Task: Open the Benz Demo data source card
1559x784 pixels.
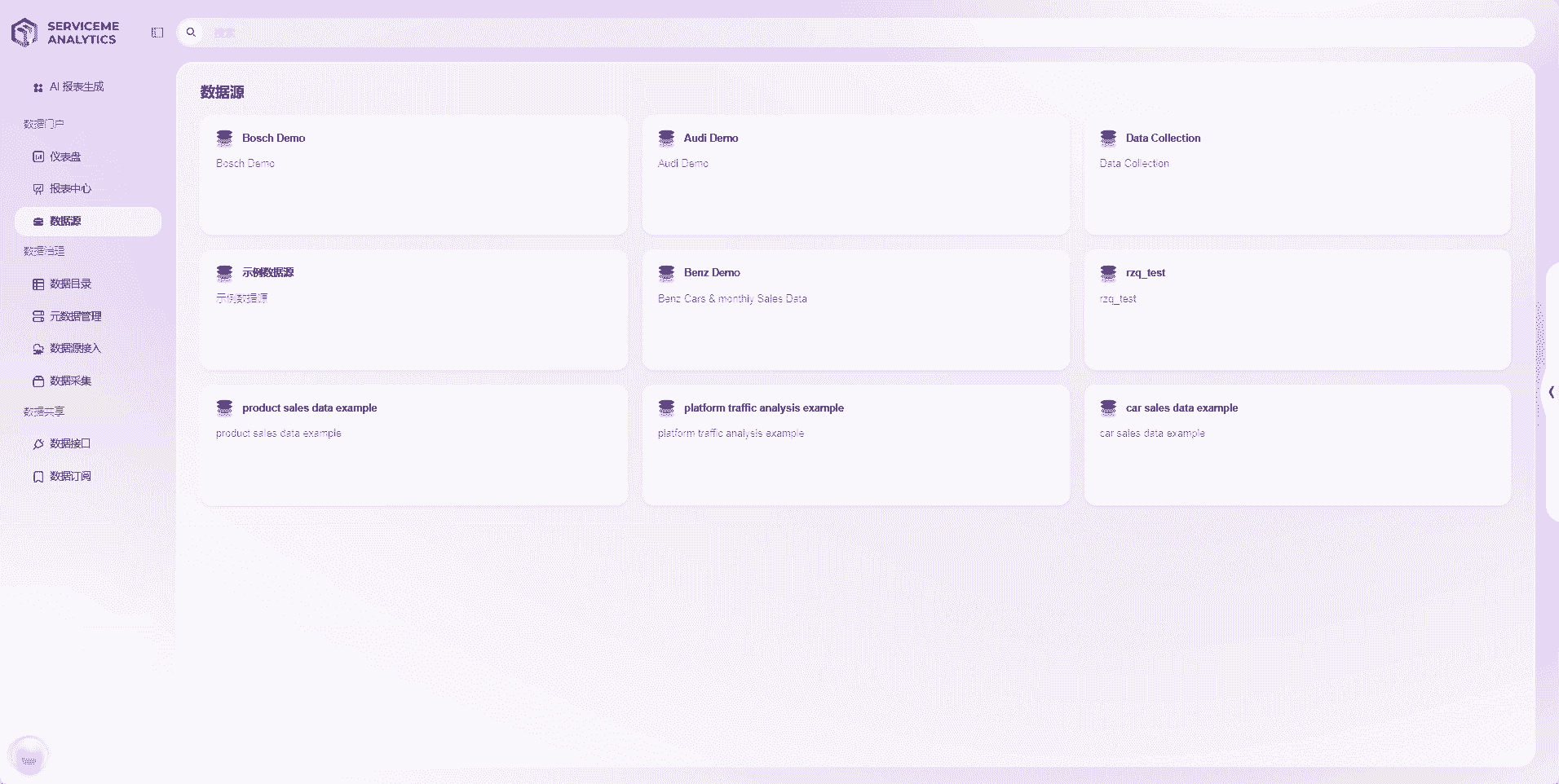Action: (x=855, y=310)
